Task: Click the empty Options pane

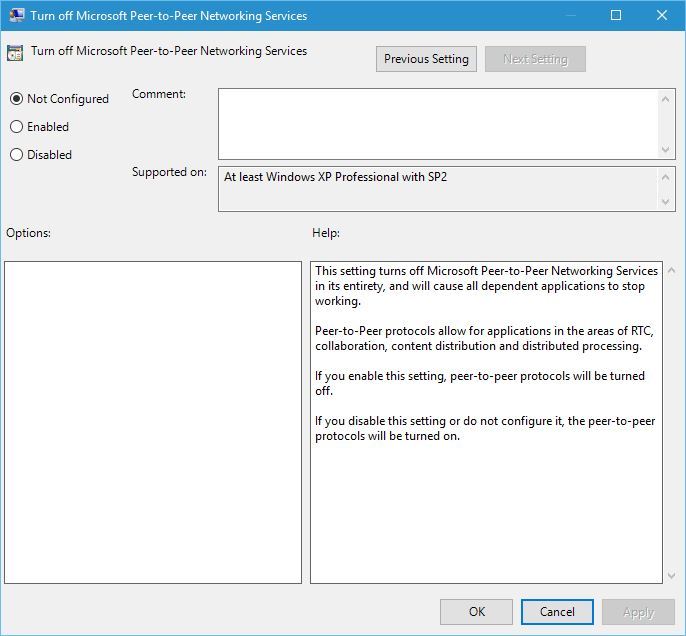Action: pos(153,422)
